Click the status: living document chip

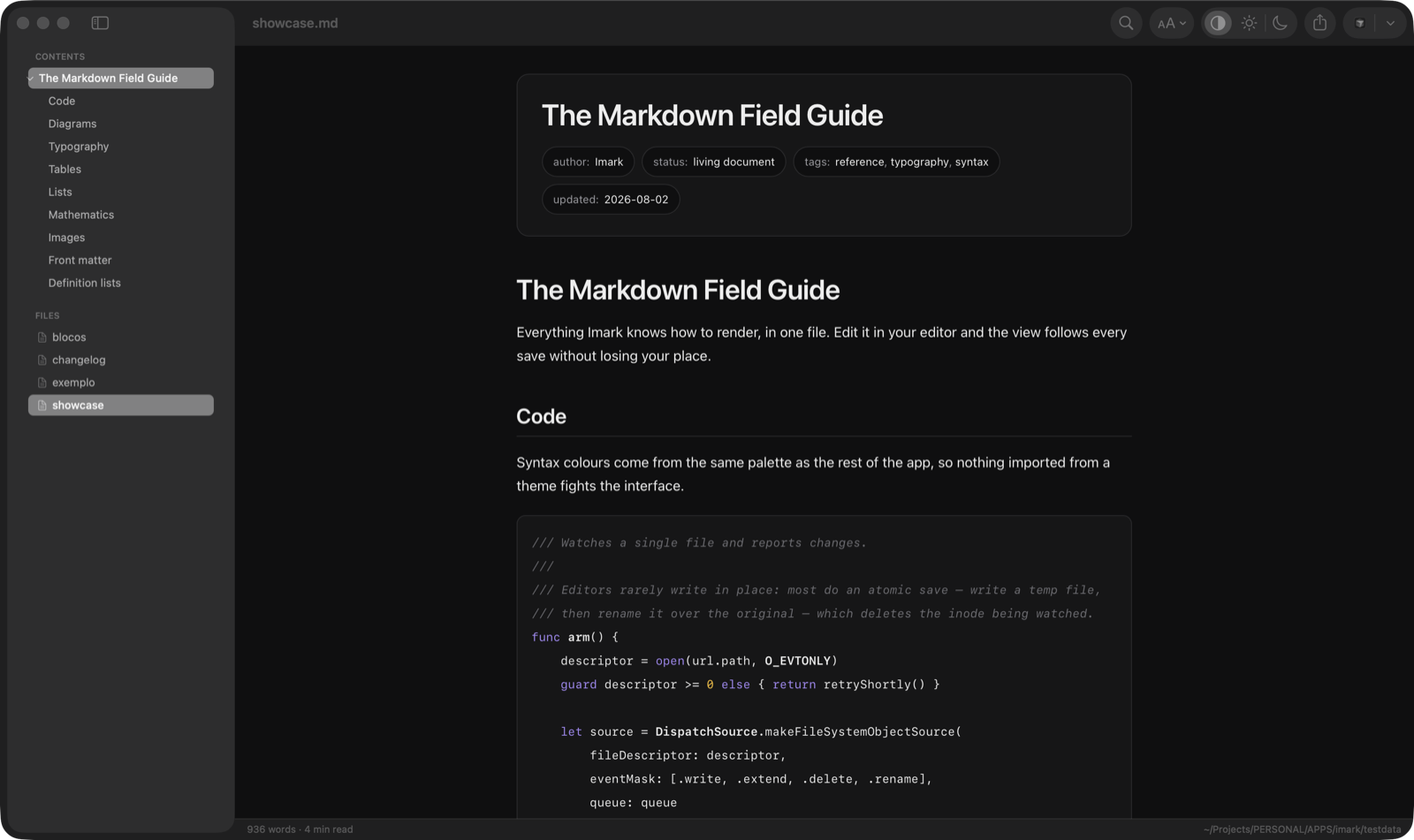[x=713, y=162]
